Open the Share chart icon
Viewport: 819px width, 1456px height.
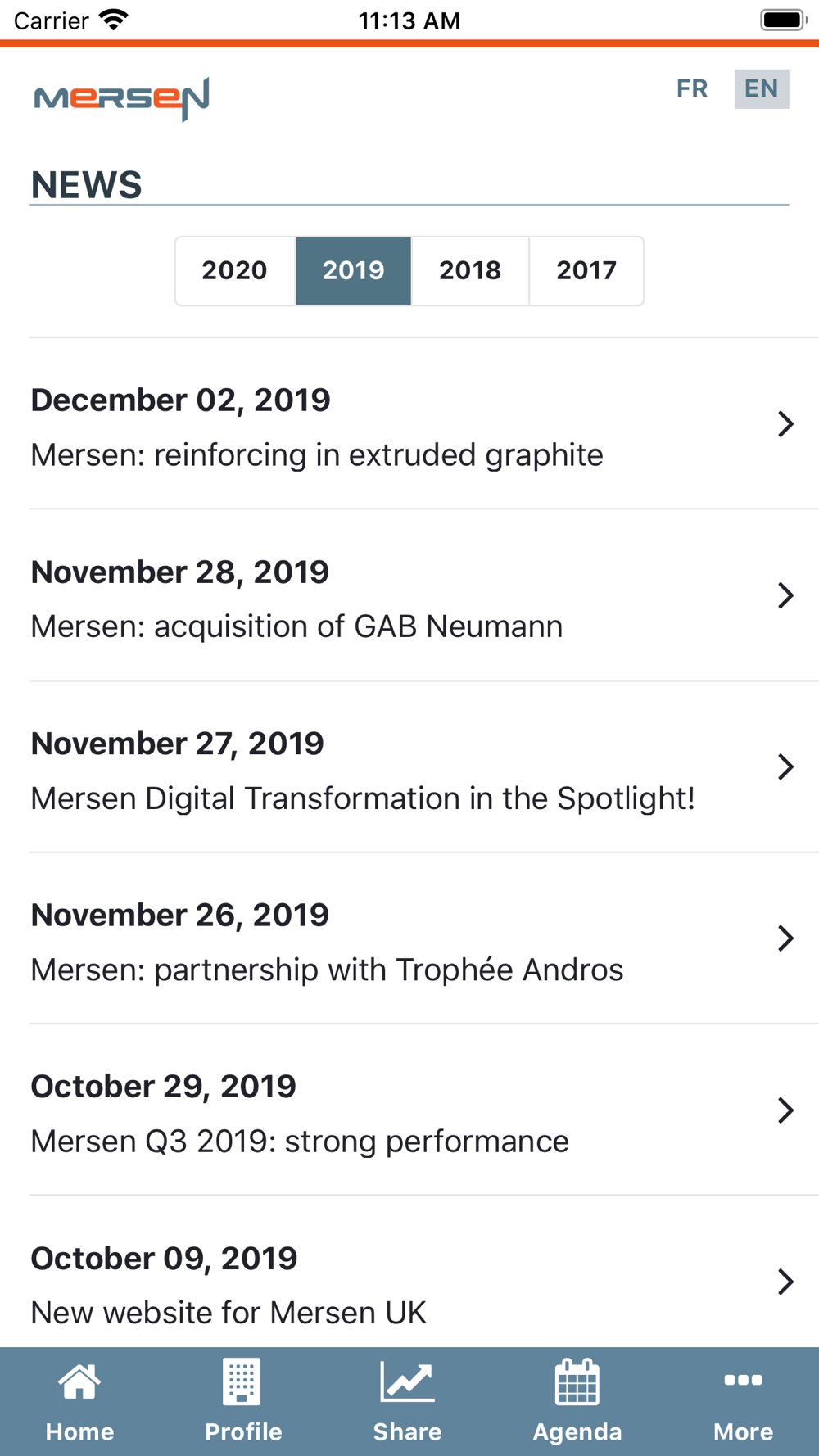pos(407,1382)
